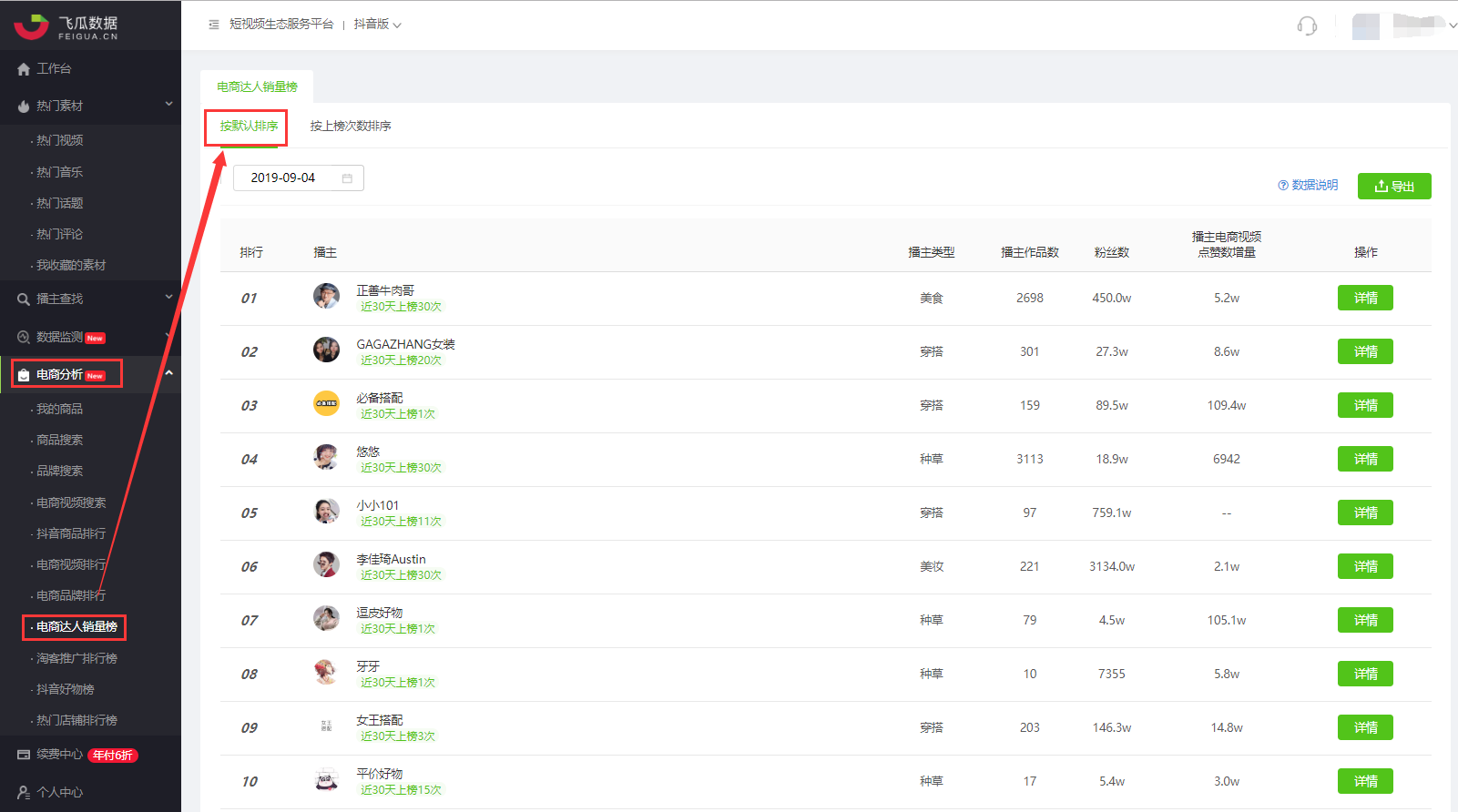
Task: Open 商品搜索 in sidebar
Action: pyautogui.click(x=59, y=440)
